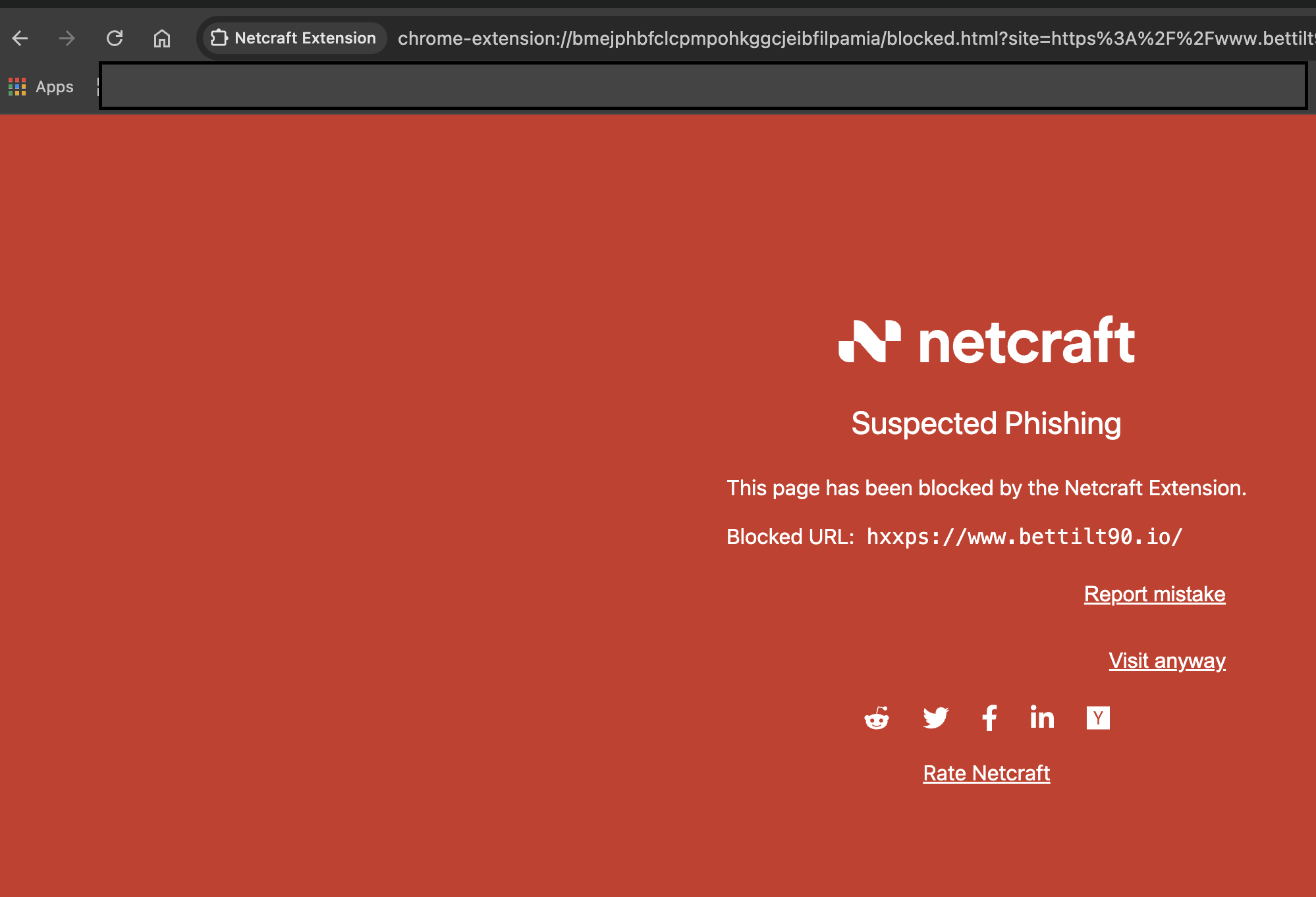
Task: Click the Hacker News Y icon
Action: 1098,718
